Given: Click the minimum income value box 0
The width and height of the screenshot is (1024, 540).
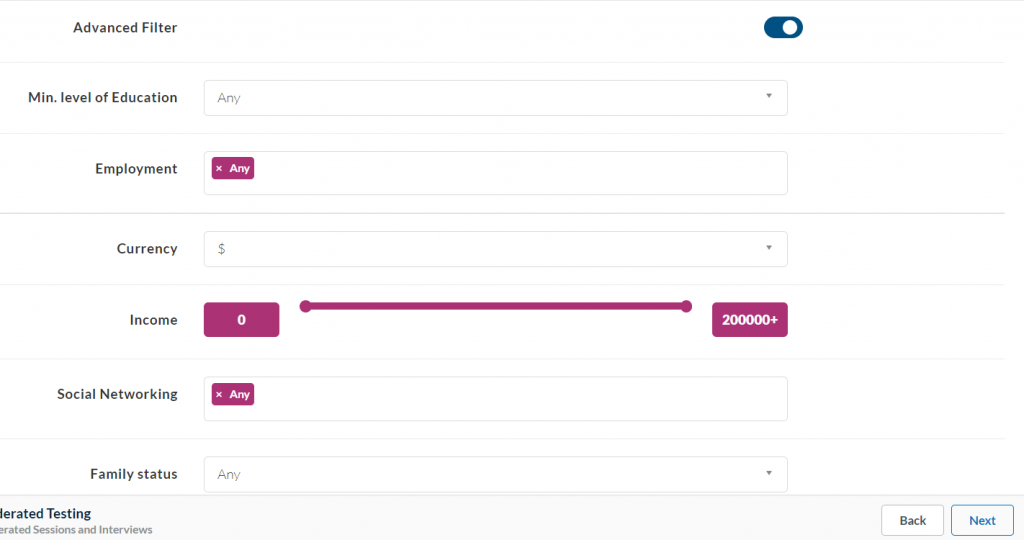Looking at the screenshot, I should 241,320.
